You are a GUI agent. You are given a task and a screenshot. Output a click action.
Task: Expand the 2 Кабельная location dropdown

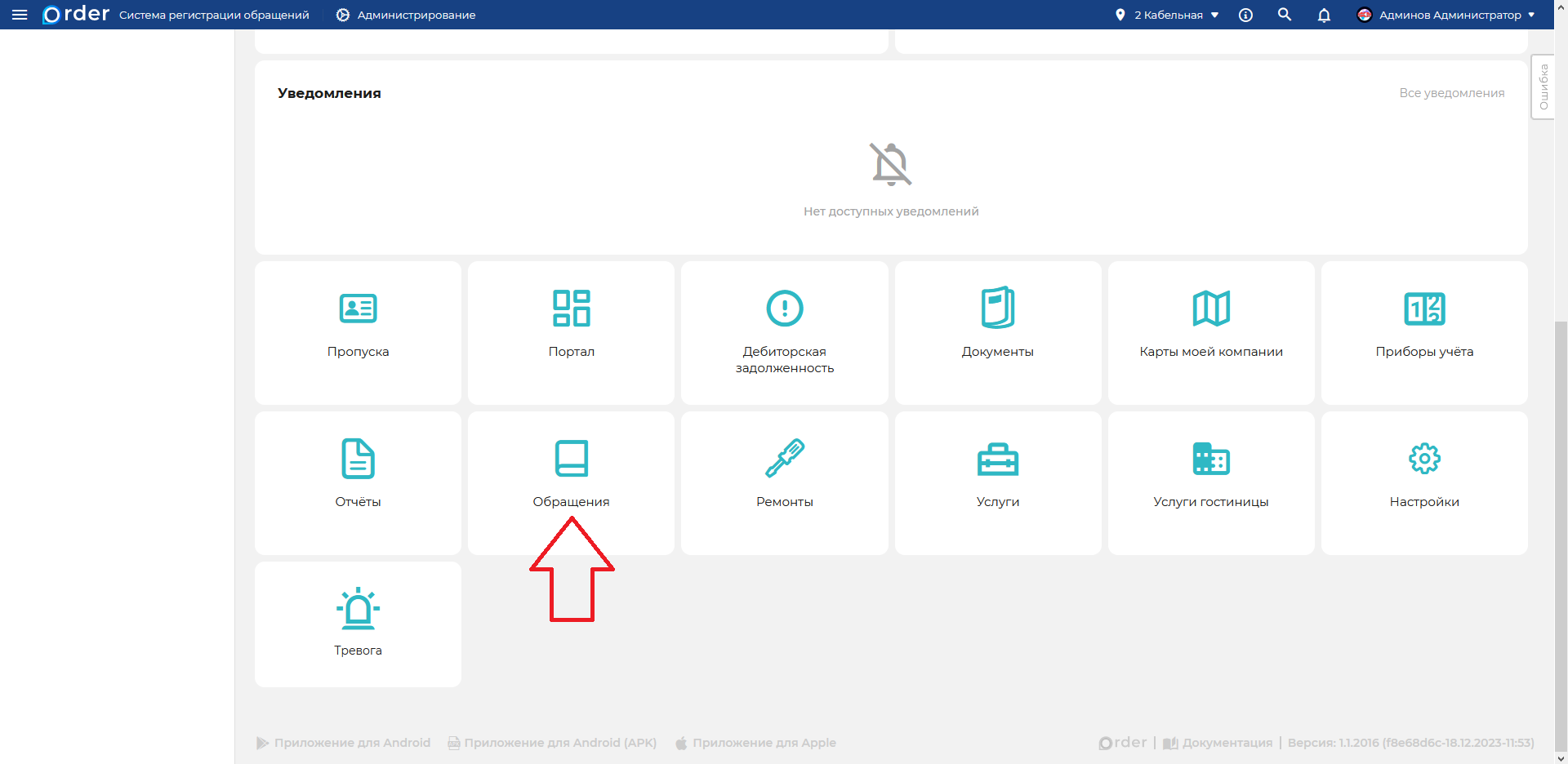click(1168, 15)
